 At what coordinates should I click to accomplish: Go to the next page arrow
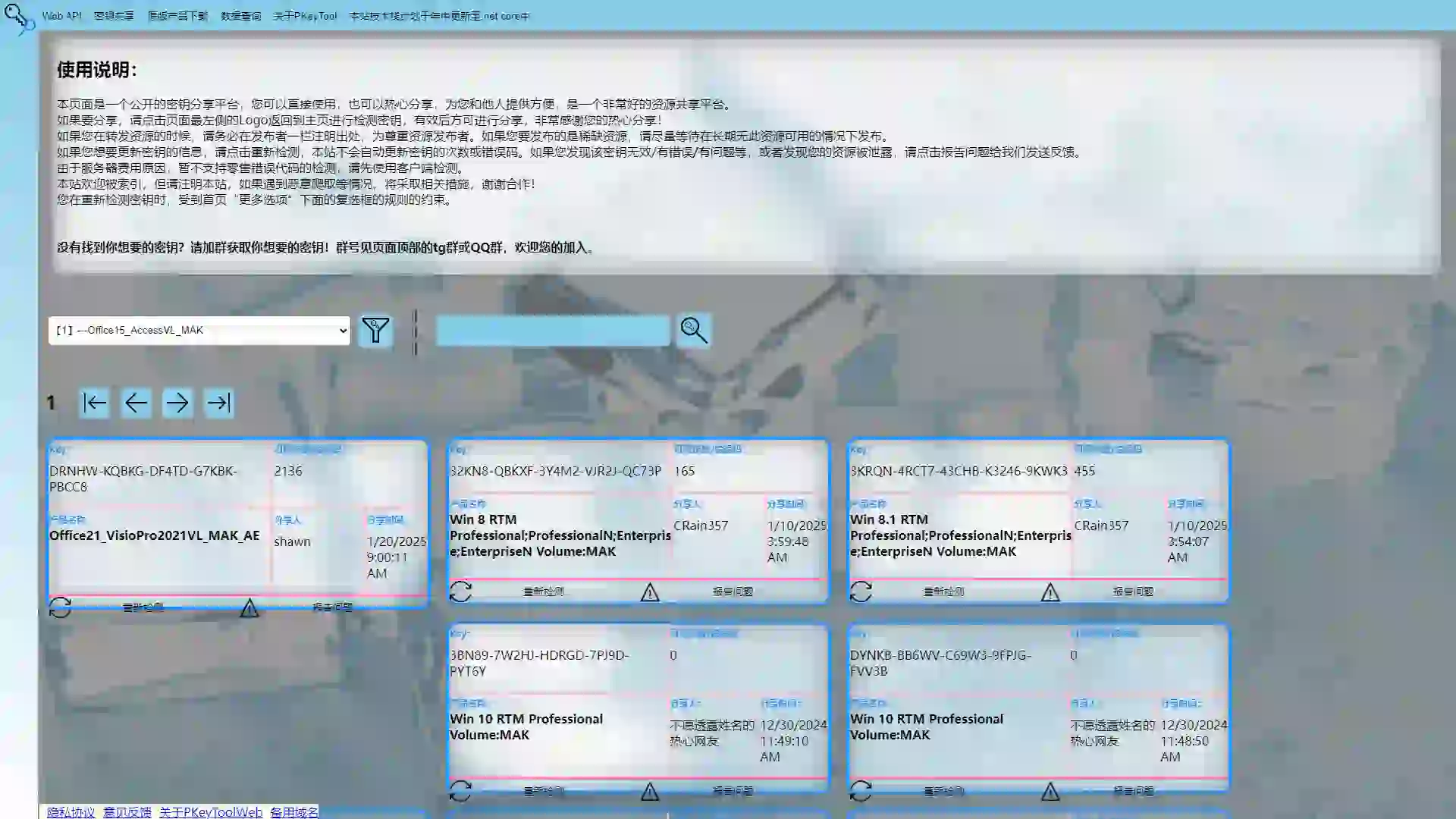pyautogui.click(x=177, y=403)
